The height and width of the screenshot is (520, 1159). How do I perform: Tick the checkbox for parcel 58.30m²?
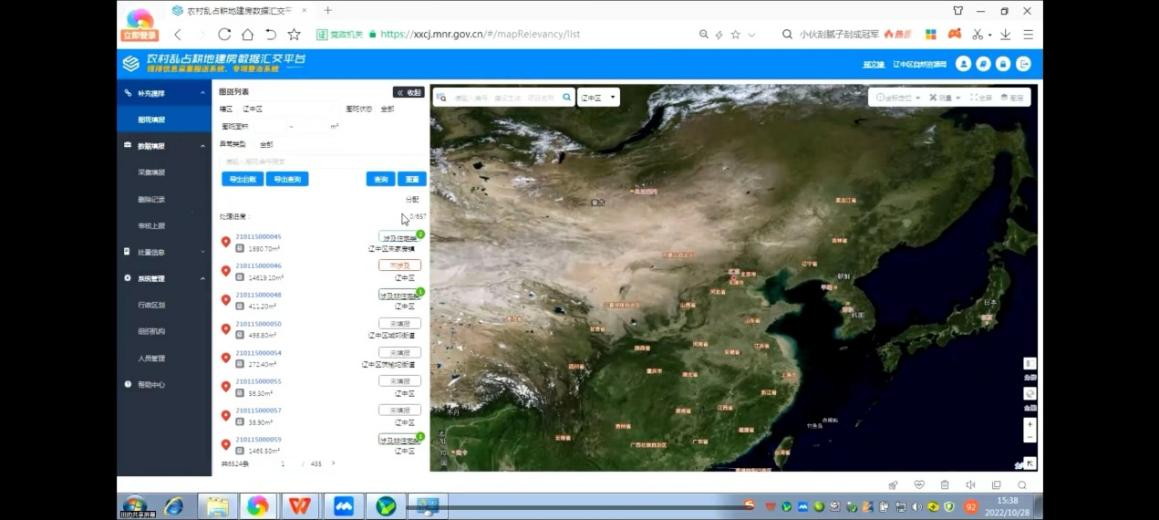point(239,393)
